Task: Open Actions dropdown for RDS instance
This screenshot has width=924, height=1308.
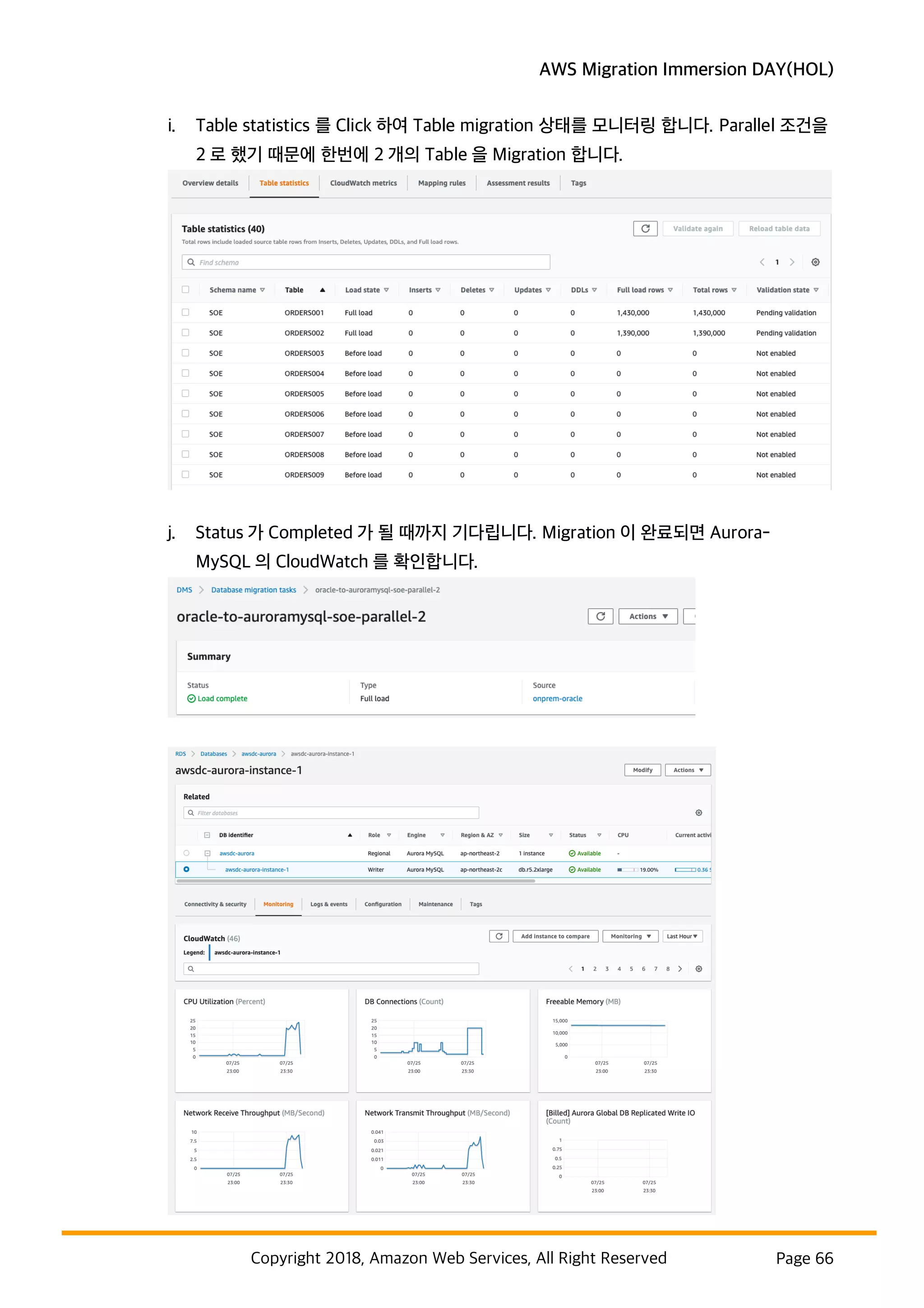Action: (688, 770)
